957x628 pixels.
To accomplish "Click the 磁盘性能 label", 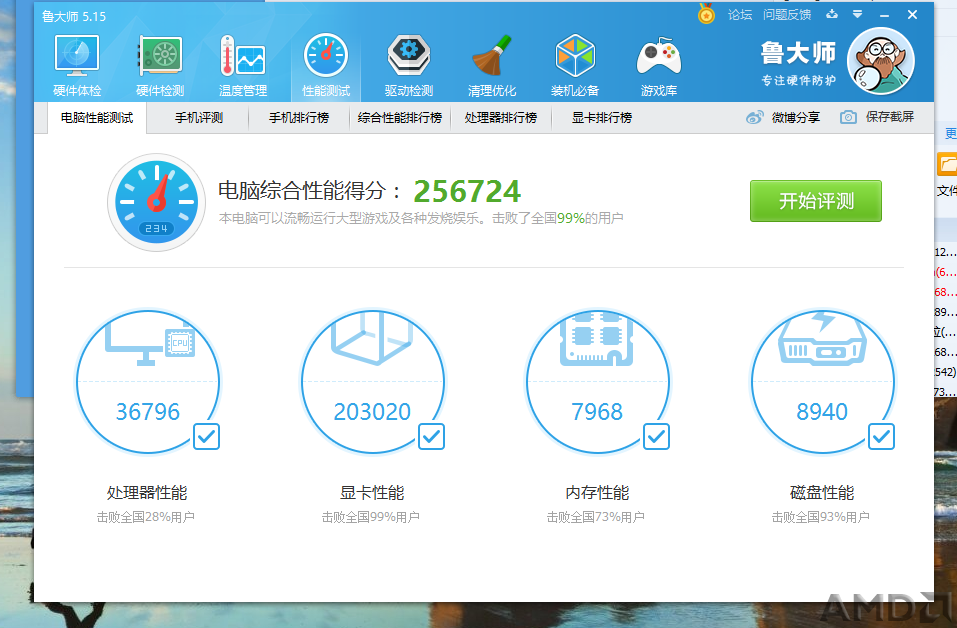I will coord(822,493).
